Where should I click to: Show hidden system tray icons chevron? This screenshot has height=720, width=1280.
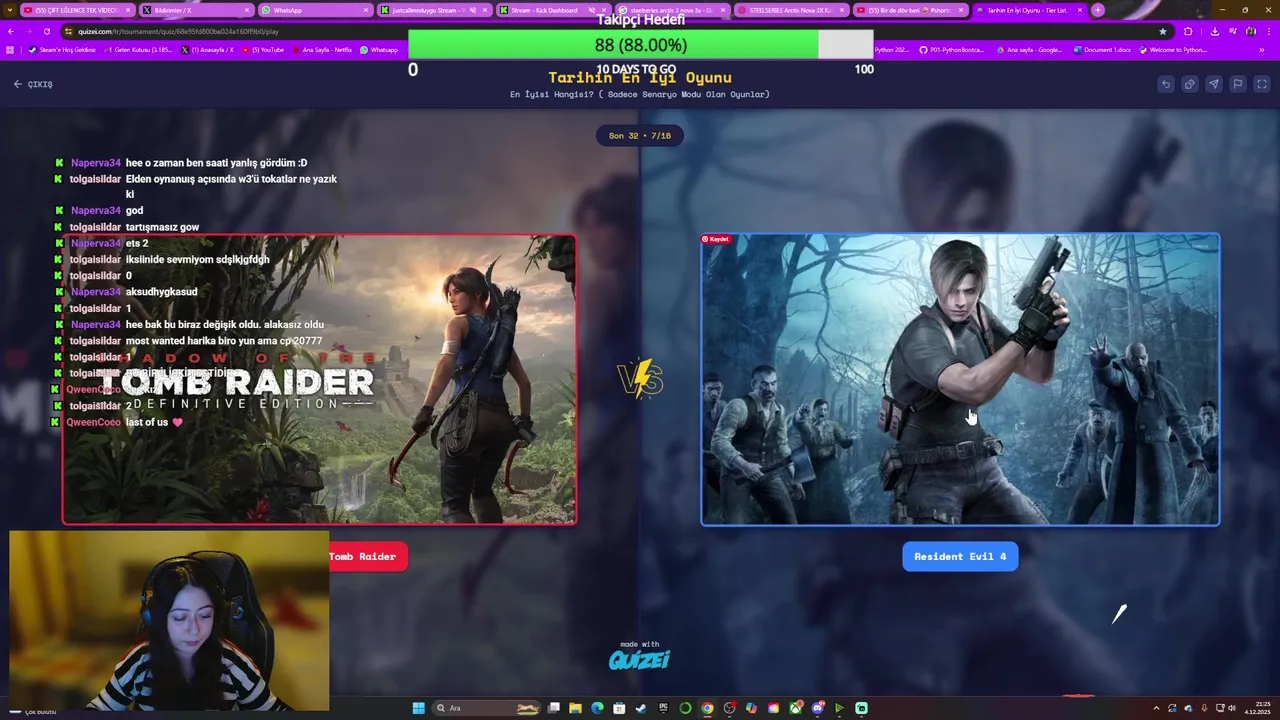(x=1156, y=708)
